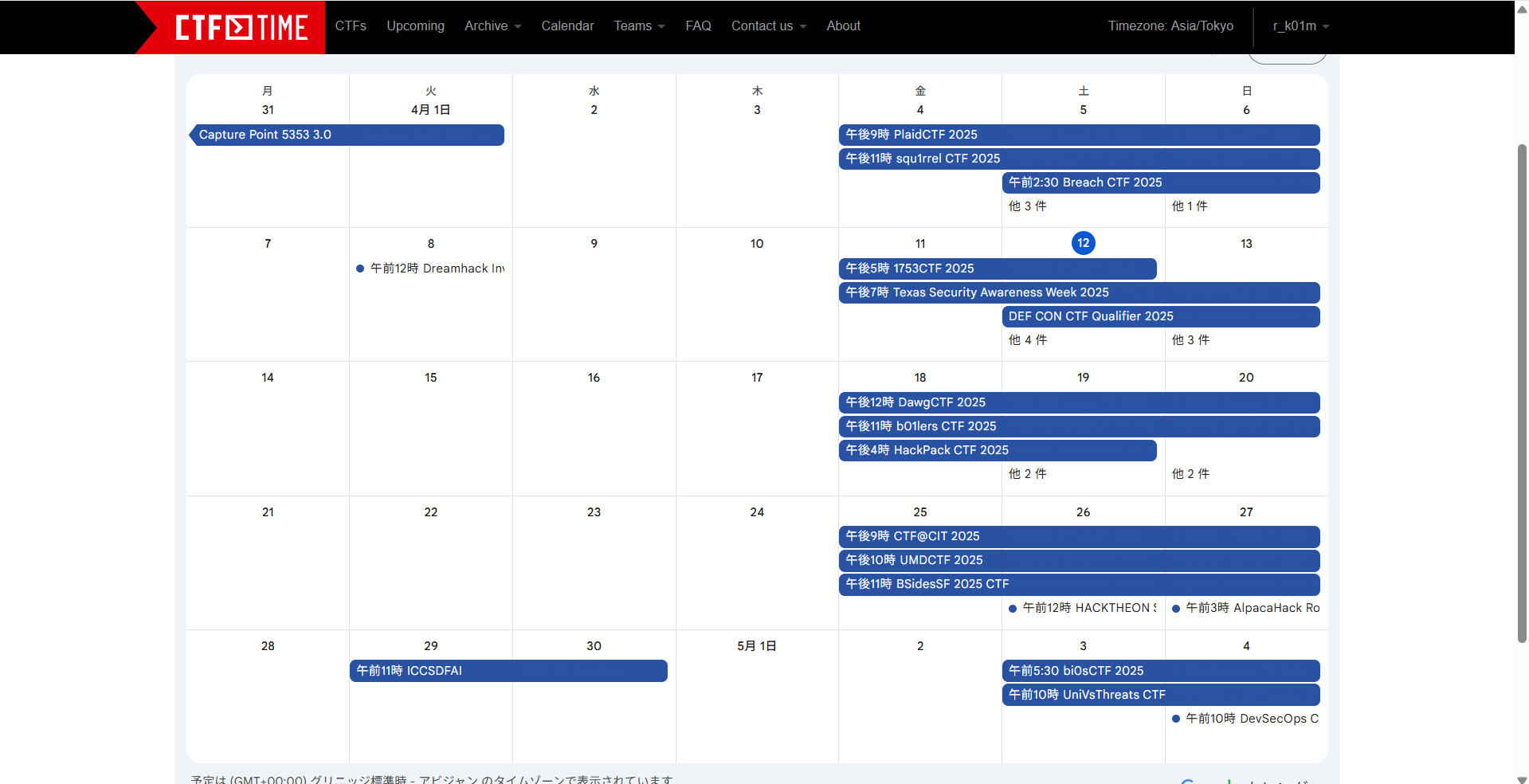Open the DawgCTF 2025 event
Screen dimensions: 1529x784
point(1079,402)
